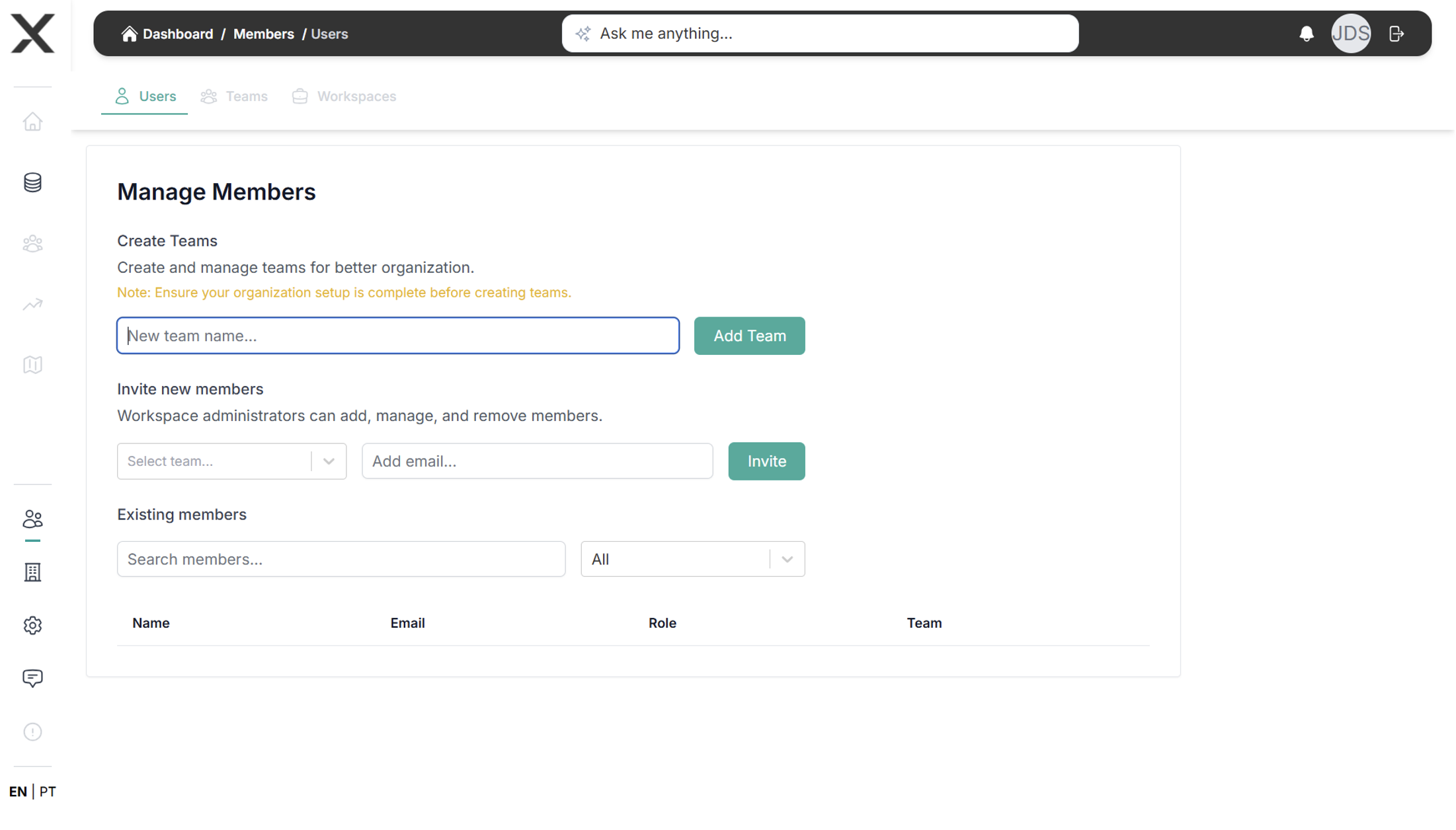Open the map icon in the sidebar
Screen dimensions: 1456x830
click(x=32, y=365)
